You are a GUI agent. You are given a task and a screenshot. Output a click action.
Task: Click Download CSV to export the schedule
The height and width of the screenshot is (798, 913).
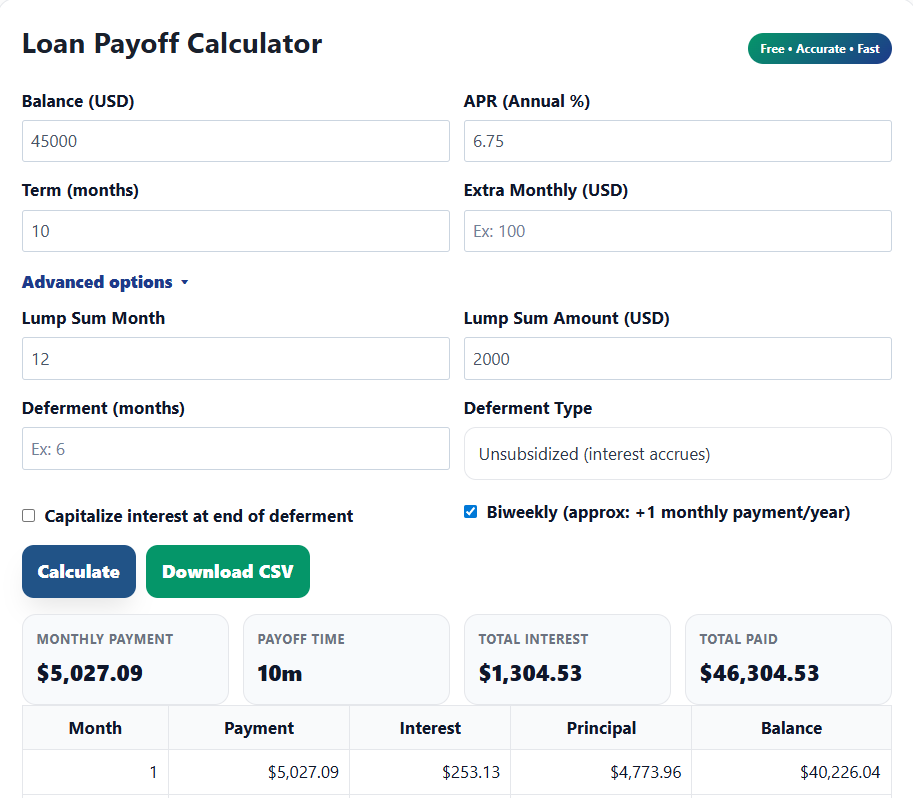pyautogui.click(x=227, y=571)
